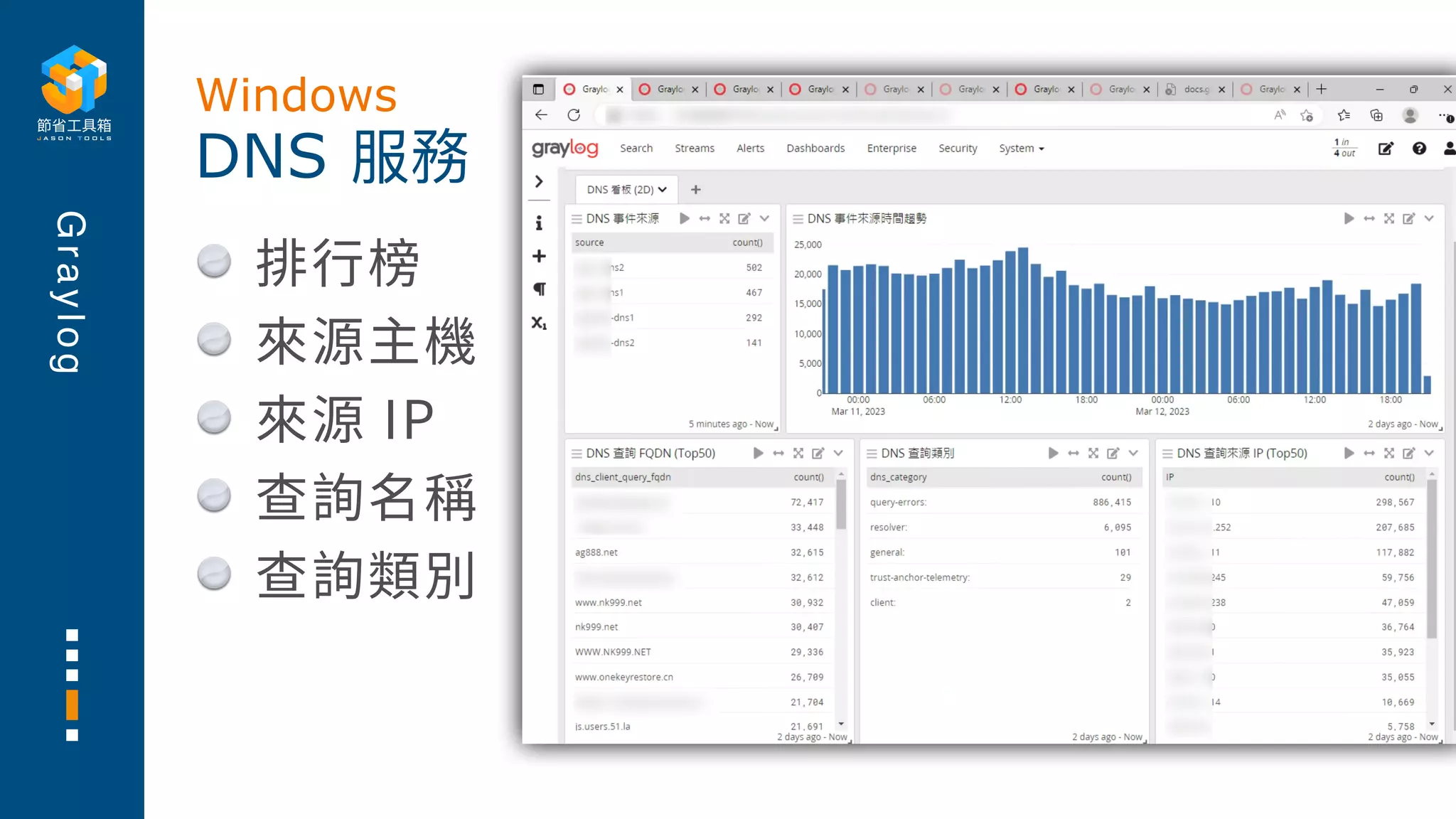Screen dimensions: 1456x819
Task: Go to the Alerts page
Action: pos(750,148)
